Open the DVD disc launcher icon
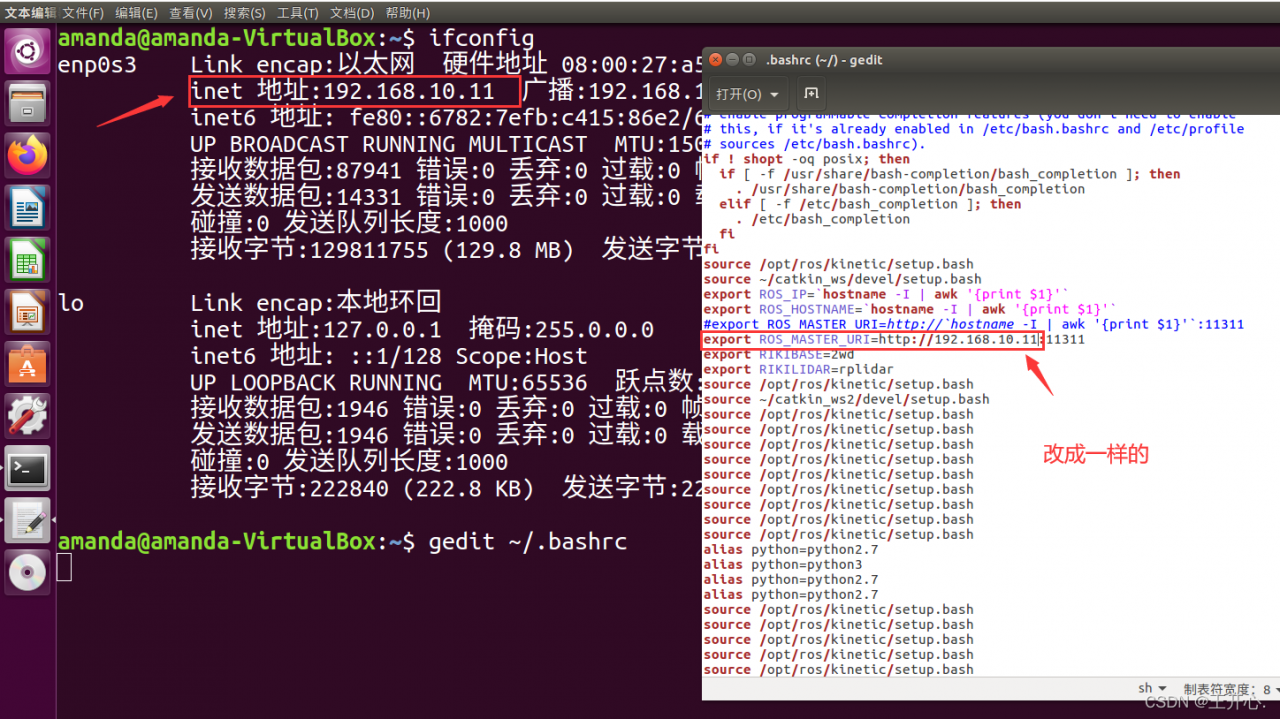 pos(28,574)
